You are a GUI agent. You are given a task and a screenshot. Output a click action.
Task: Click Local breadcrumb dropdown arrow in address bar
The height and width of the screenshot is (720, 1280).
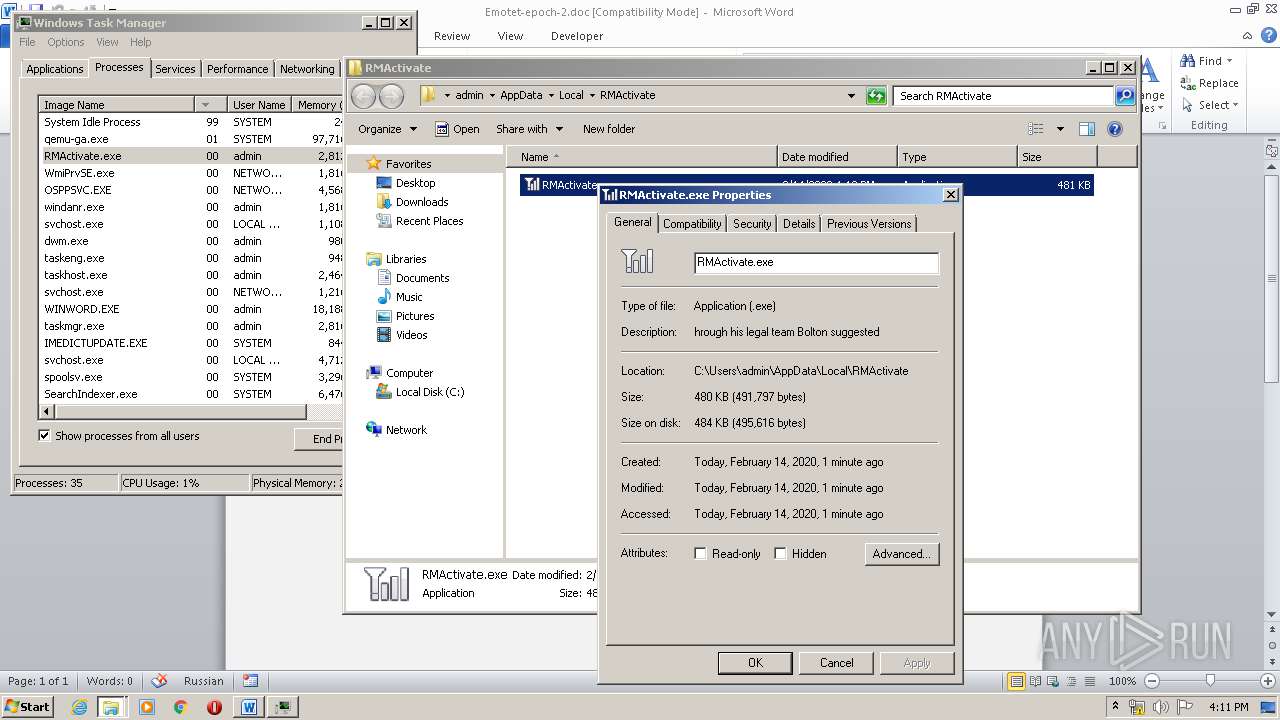click(x=592, y=96)
